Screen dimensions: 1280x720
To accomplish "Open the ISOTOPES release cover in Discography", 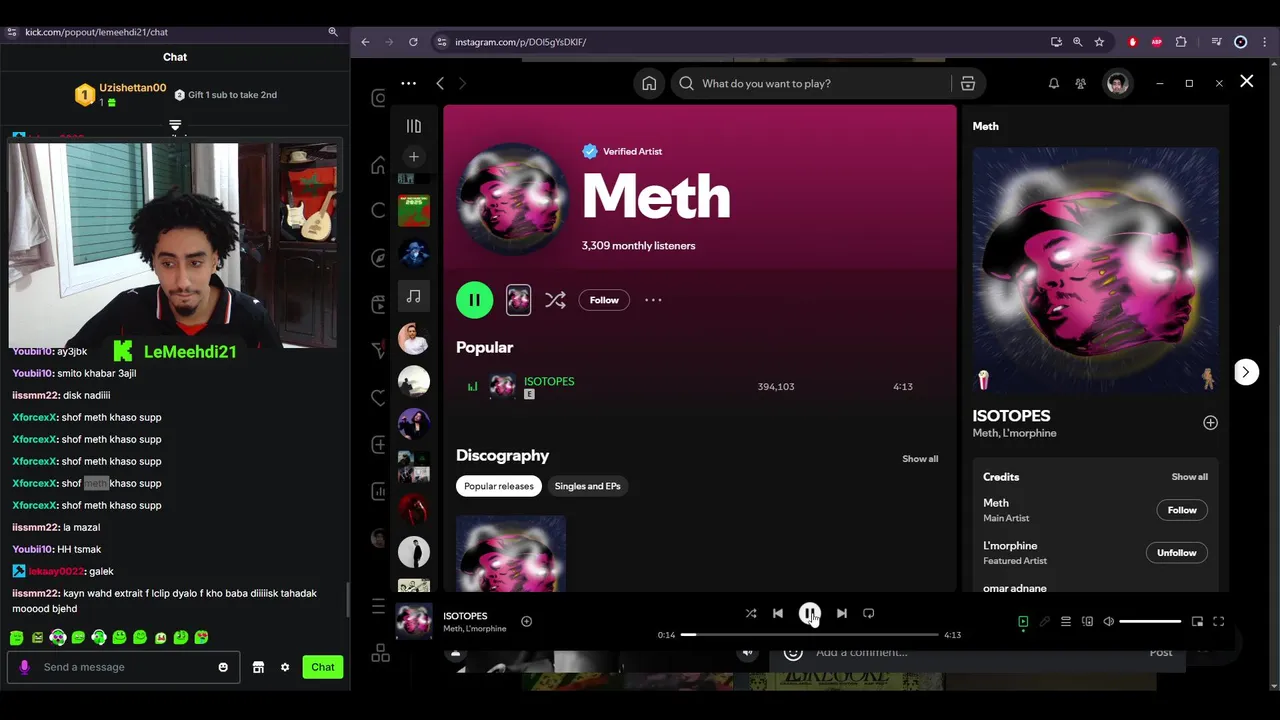I will coord(511,554).
